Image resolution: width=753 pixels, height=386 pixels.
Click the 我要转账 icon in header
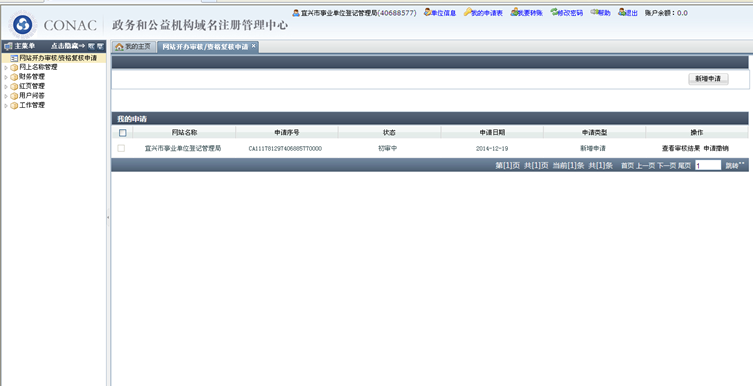tap(514, 12)
